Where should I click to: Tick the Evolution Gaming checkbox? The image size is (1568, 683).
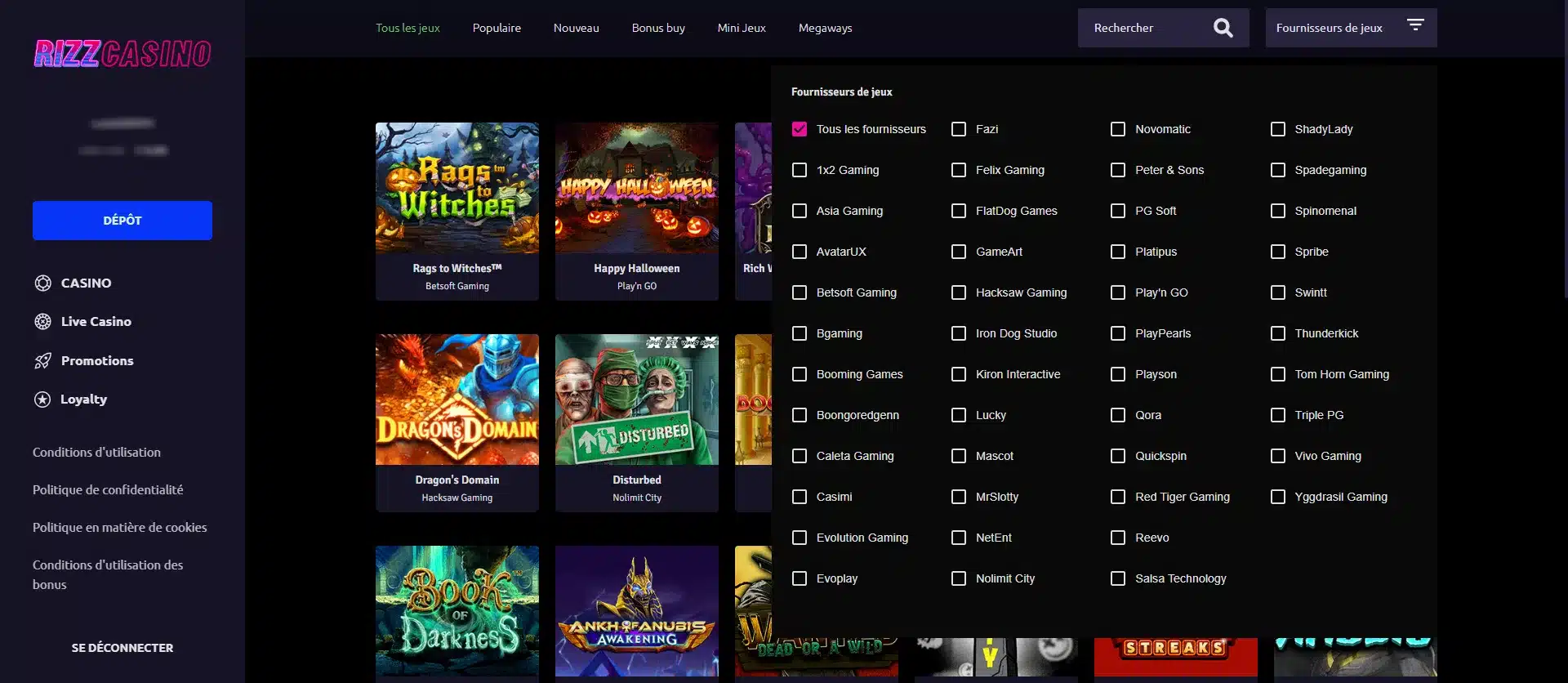(x=800, y=538)
